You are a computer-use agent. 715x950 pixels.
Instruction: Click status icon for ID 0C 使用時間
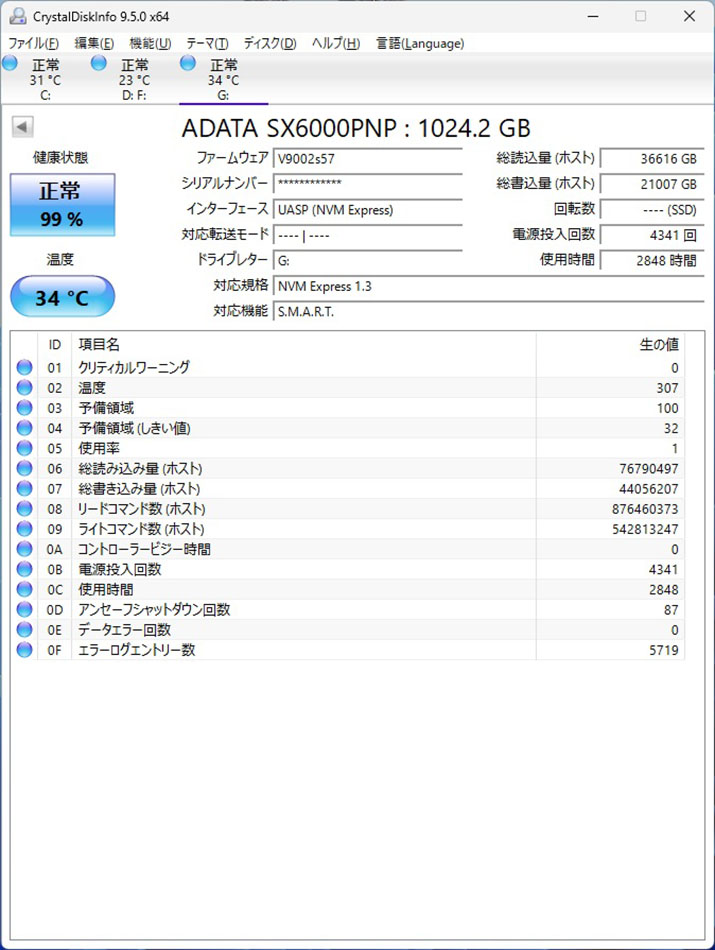[x=24, y=589]
